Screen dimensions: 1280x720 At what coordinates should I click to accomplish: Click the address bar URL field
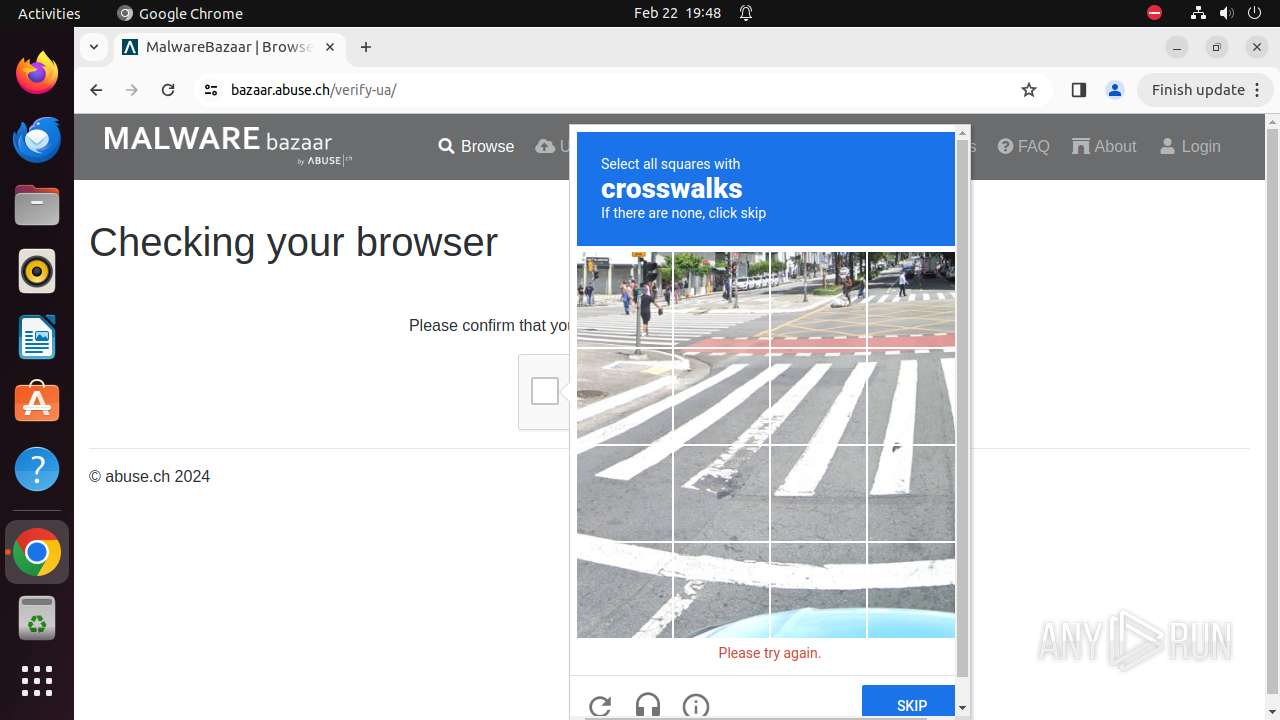tap(620, 90)
